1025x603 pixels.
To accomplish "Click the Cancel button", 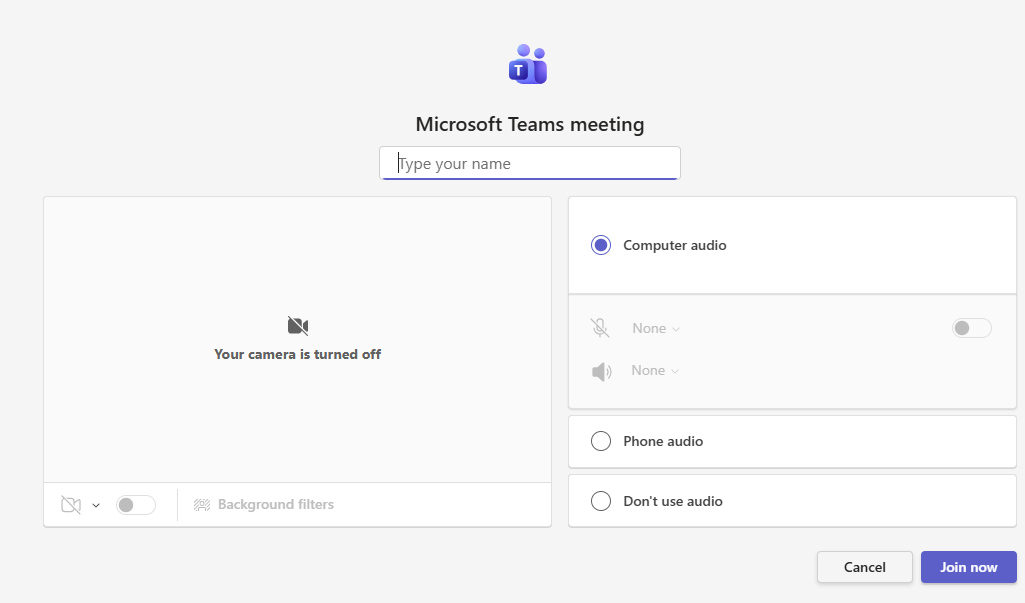I will coord(865,567).
